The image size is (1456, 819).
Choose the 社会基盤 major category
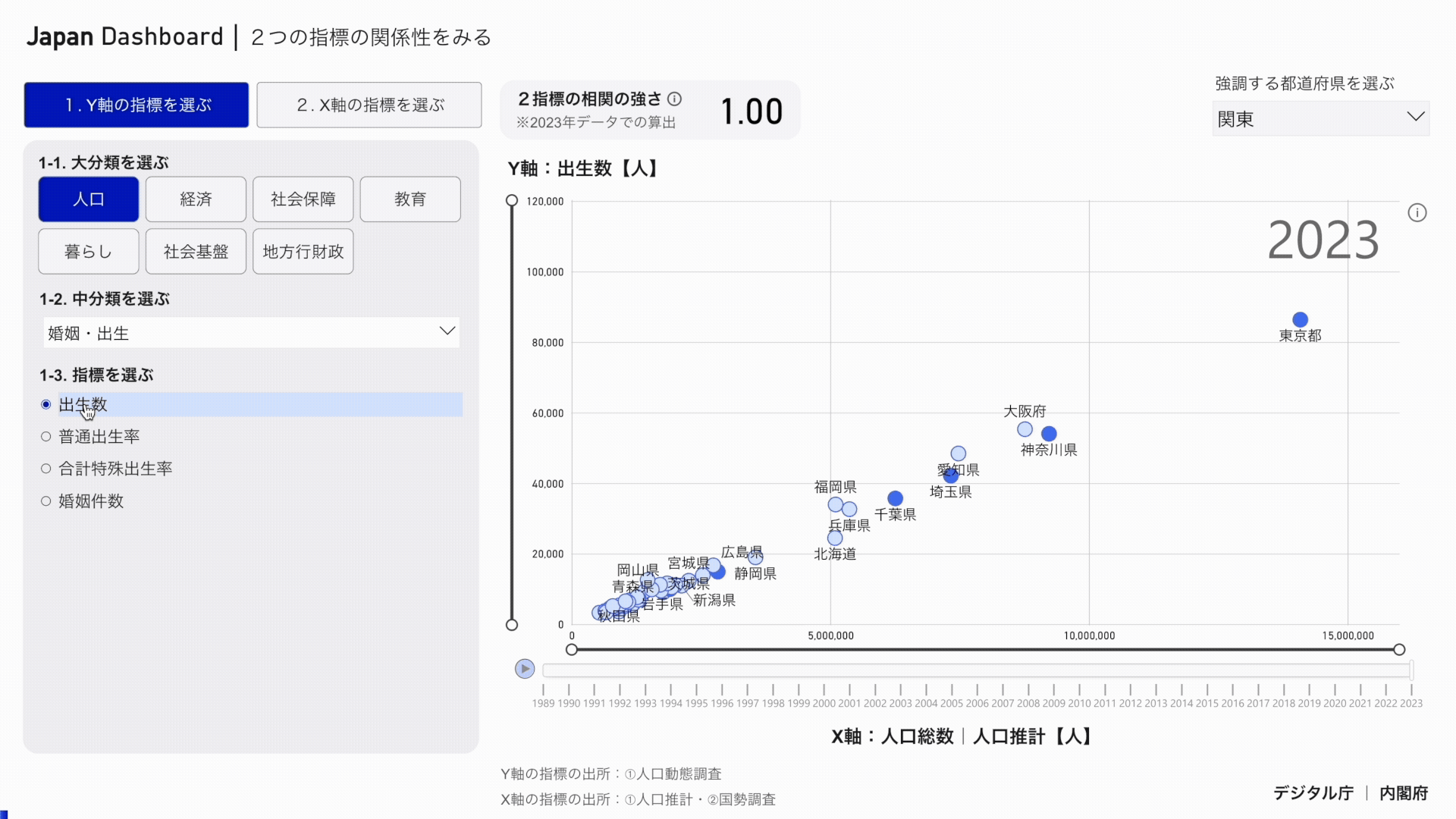[x=196, y=251]
